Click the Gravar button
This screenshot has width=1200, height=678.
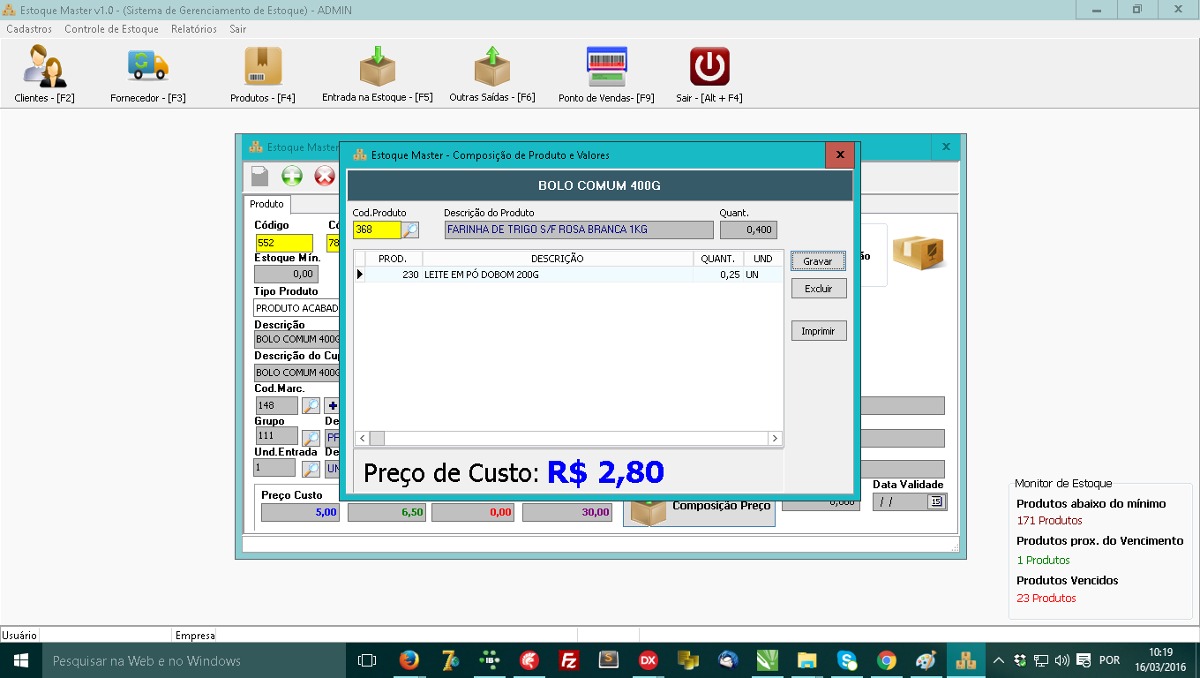tap(818, 261)
